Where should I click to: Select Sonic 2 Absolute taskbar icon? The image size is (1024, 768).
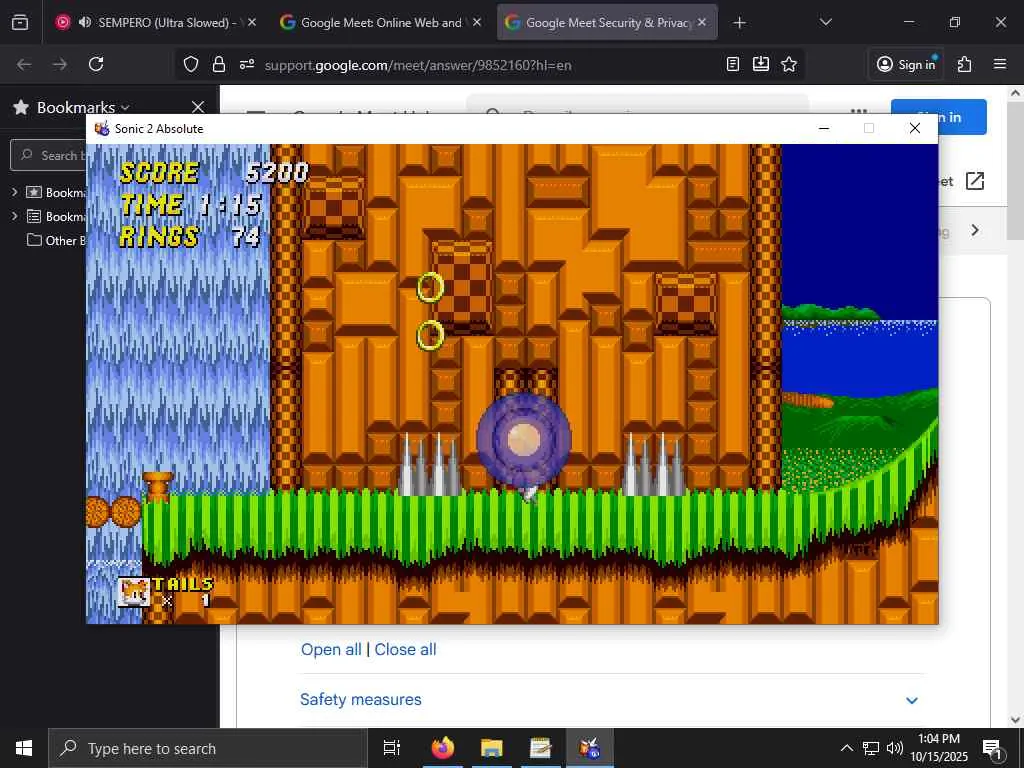(x=590, y=748)
